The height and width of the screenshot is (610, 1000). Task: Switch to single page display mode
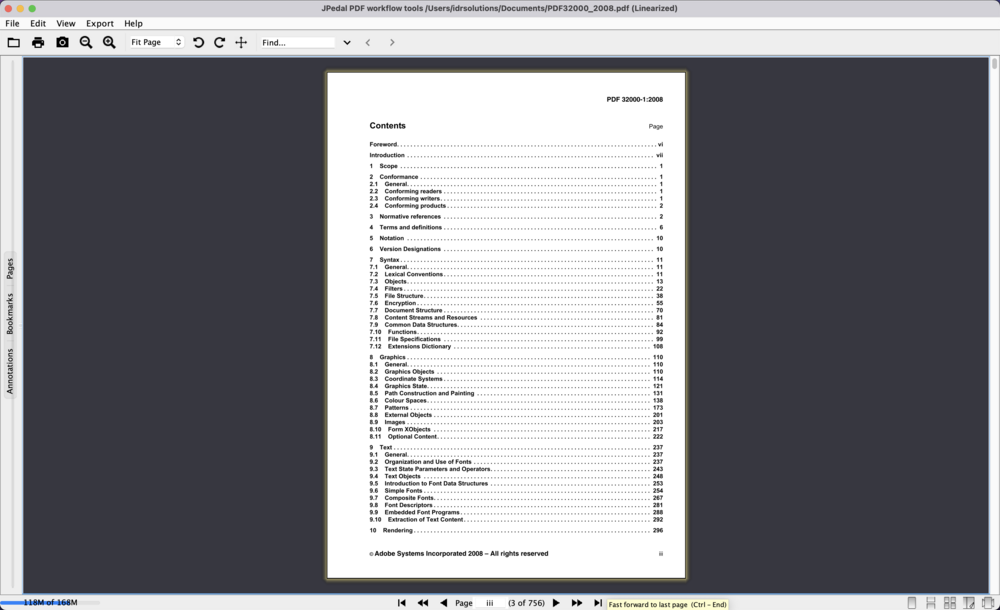coord(912,601)
